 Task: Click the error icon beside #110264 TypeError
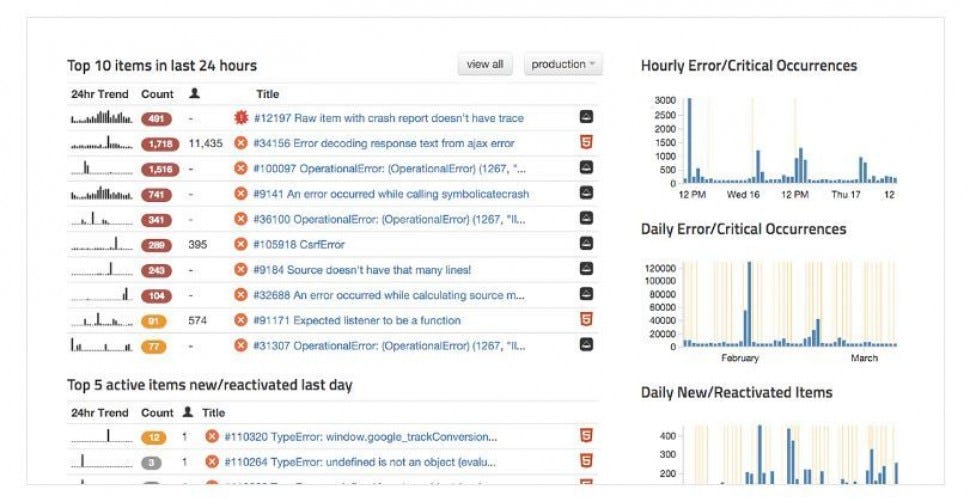[x=212, y=462]
